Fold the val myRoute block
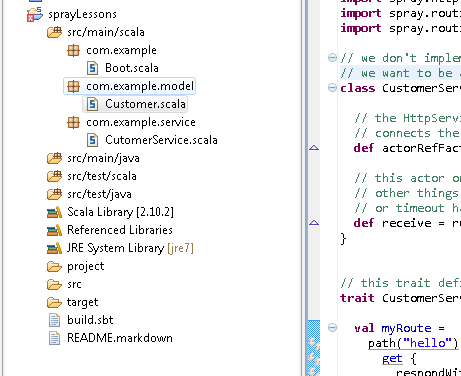The height and width of the screenshot is (376, 461). (x=332, y=328)
